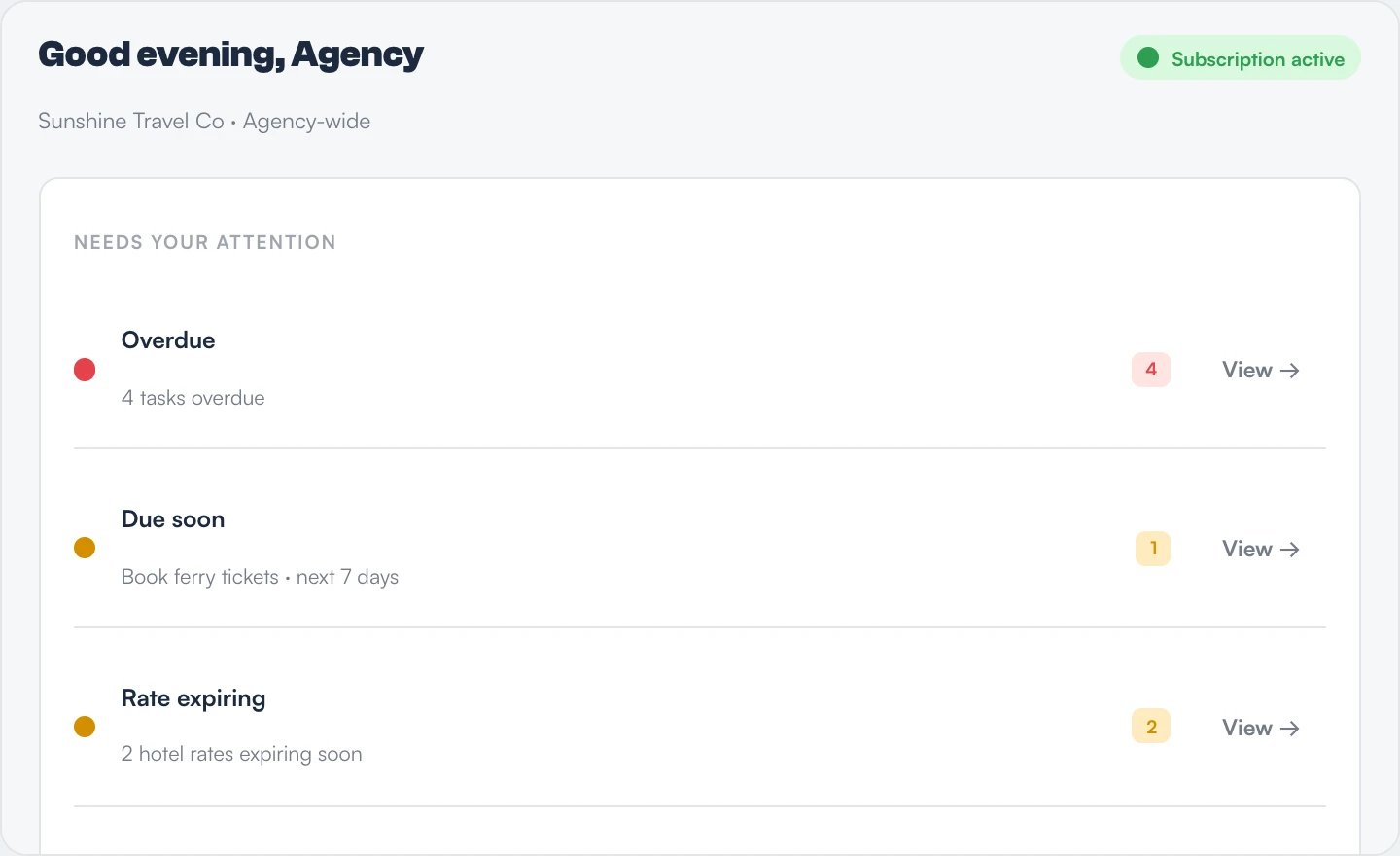Click the green Subscription active indicator dot
This screenshot has height=856, width=1400.
[x=1148, y=58]
